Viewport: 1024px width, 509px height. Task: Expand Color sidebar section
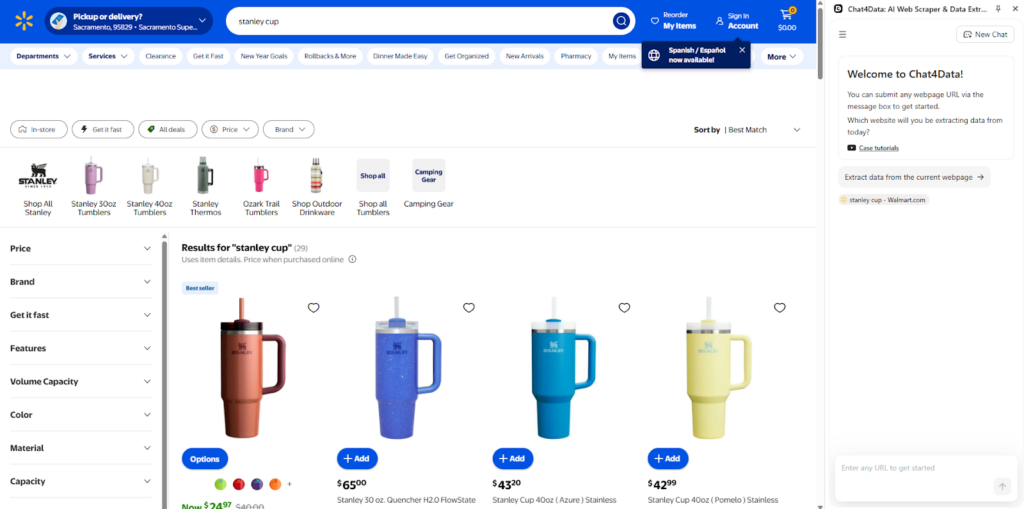tap(81, 415)
